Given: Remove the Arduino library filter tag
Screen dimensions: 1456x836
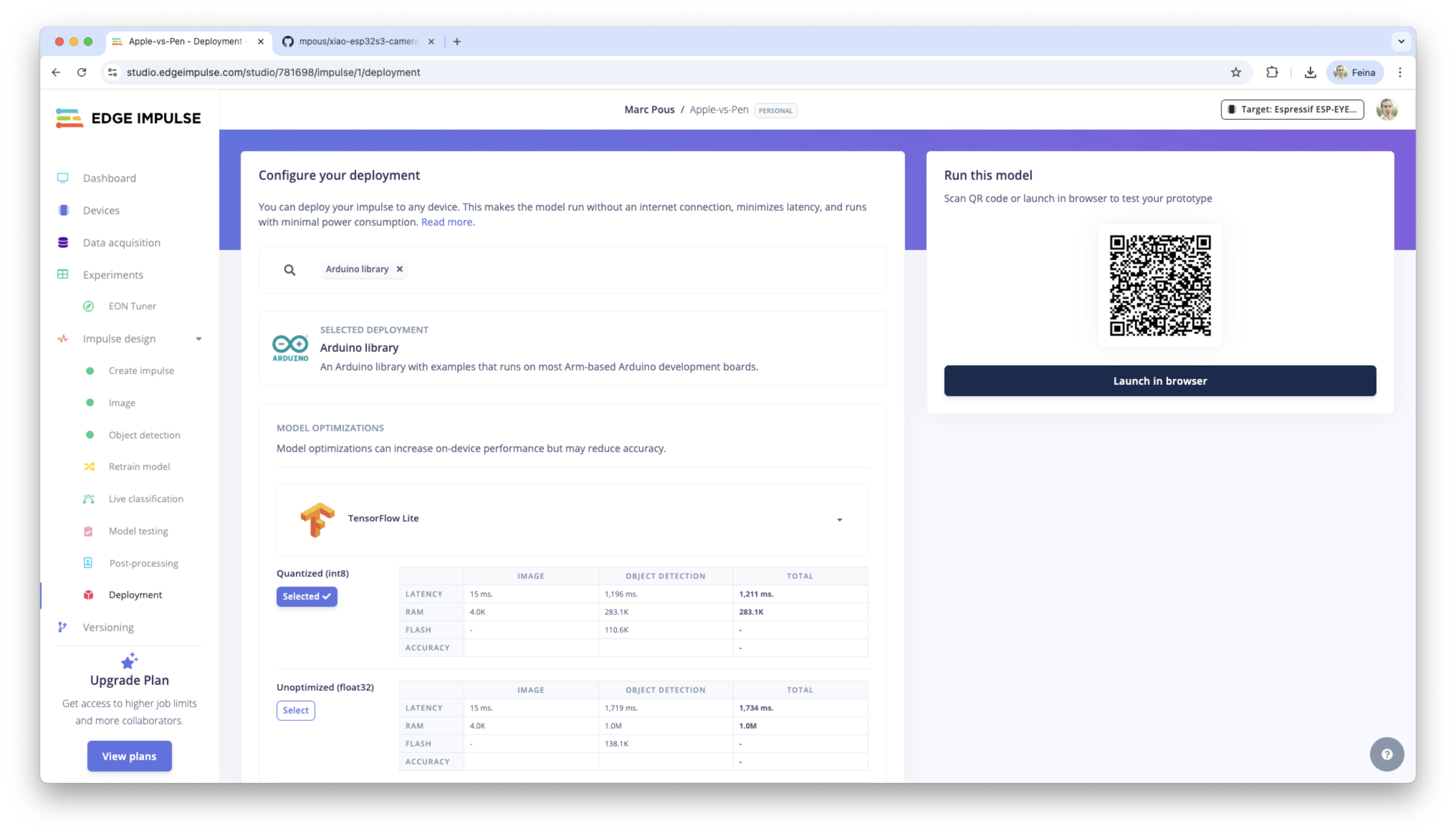Looking at the screenshot, I should tap(399, 269).
